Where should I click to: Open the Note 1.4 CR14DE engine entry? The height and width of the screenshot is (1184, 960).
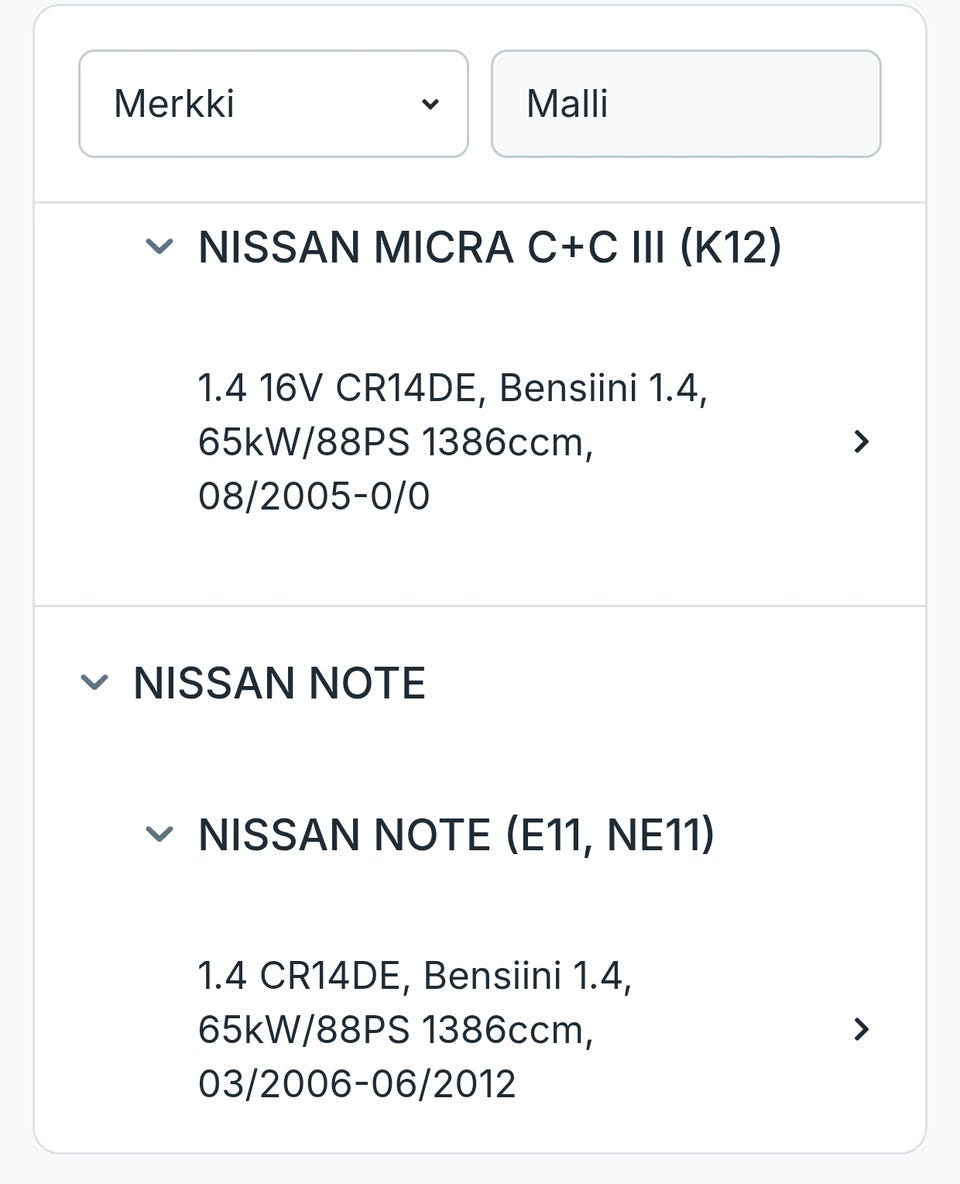414,1029
